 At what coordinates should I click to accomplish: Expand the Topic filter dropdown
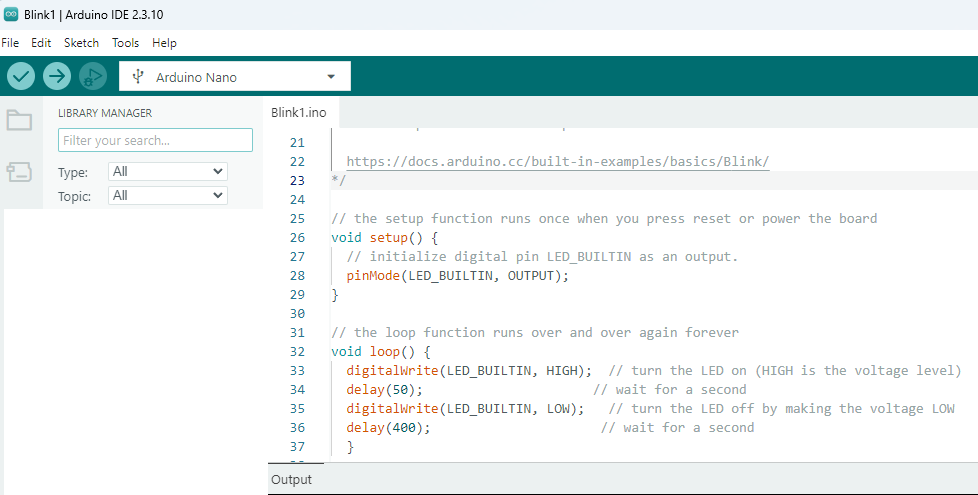coord(168,196)
